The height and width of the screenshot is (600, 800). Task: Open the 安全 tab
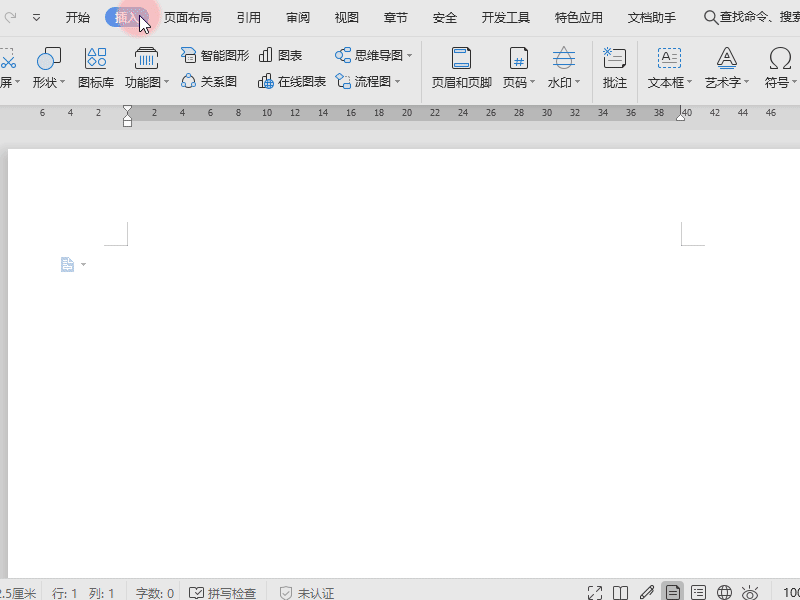[444, 18]
